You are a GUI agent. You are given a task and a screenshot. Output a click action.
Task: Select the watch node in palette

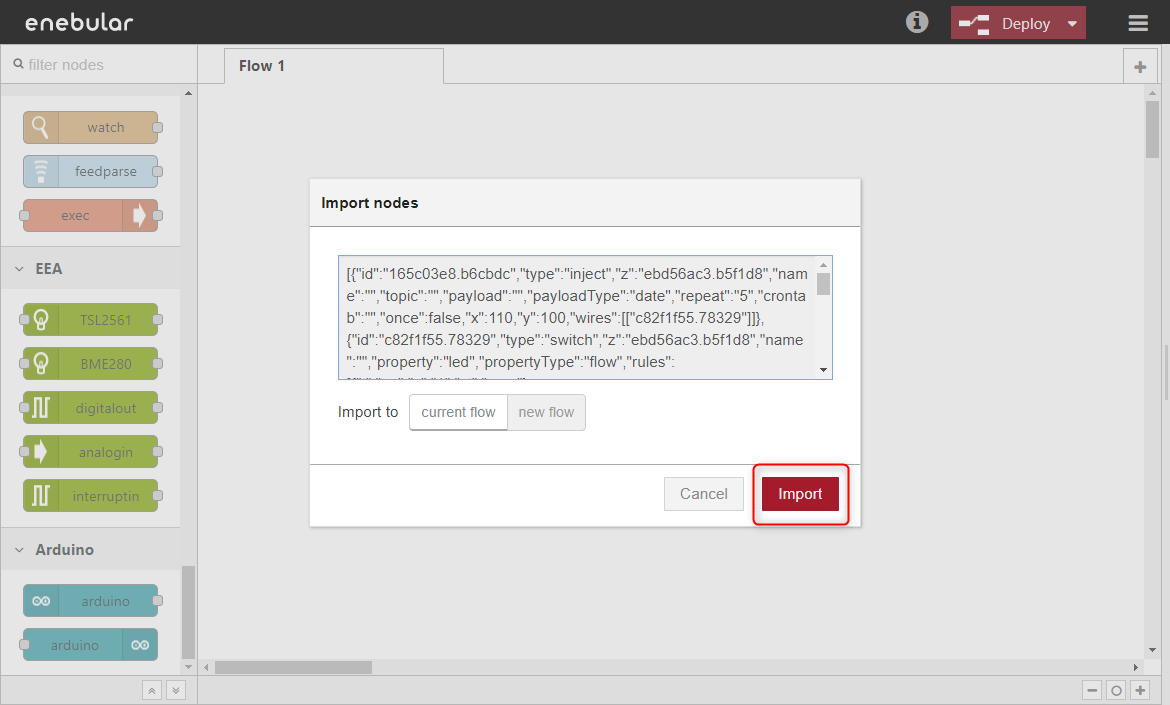coord(91,128)
